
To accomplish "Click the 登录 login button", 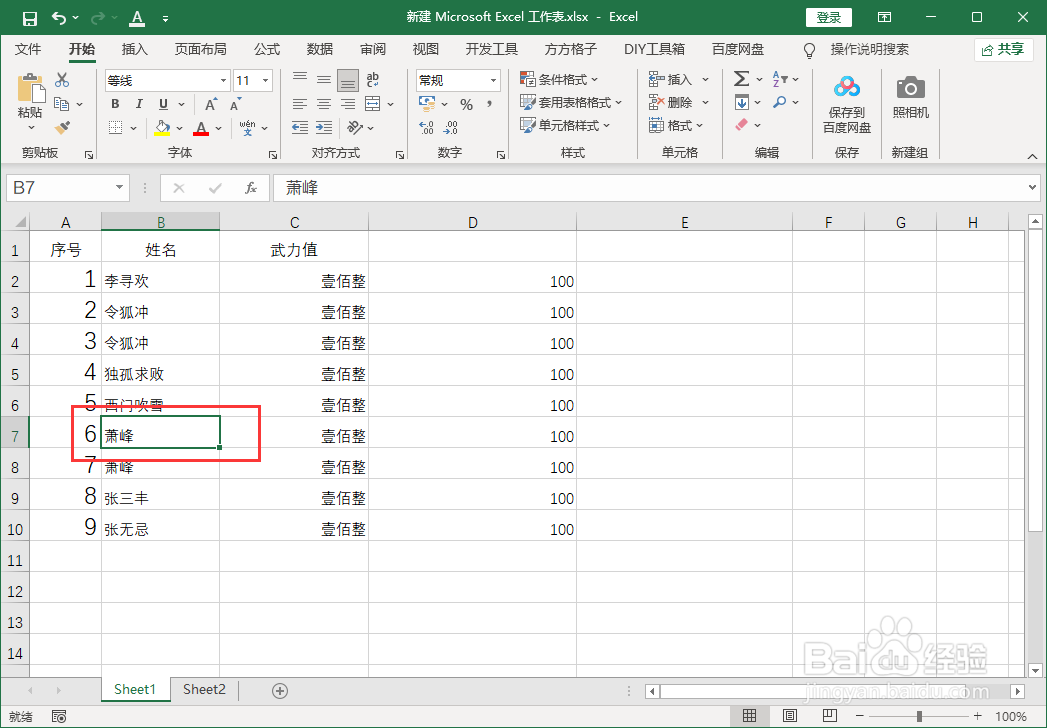I will [x=829, y=17].
